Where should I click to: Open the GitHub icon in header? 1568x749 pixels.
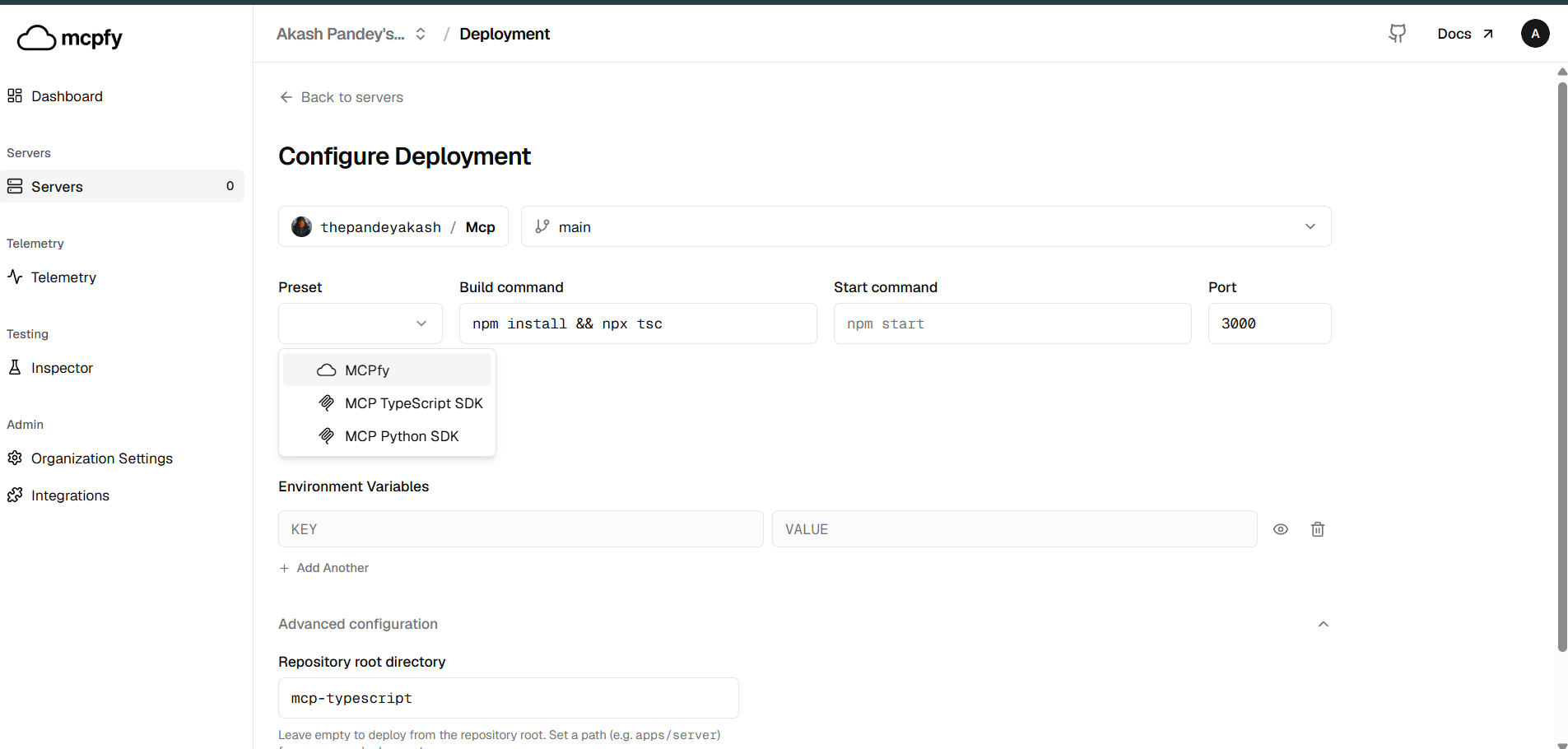click(1397, 34)
